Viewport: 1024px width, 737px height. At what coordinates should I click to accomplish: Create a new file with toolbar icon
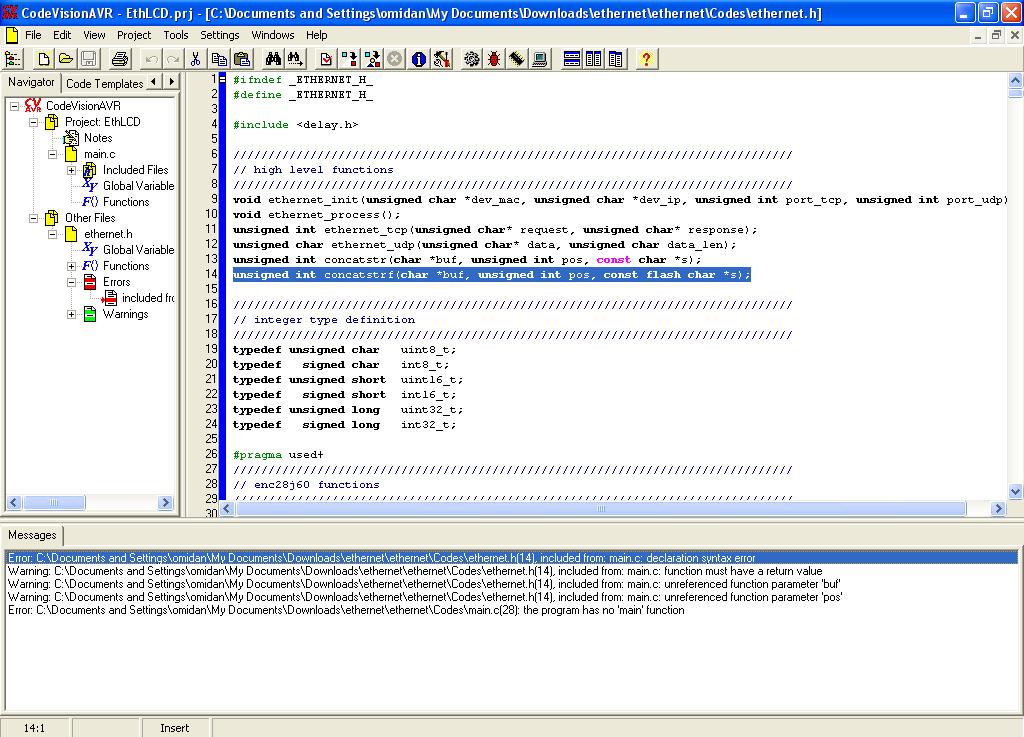click(44, 59)
